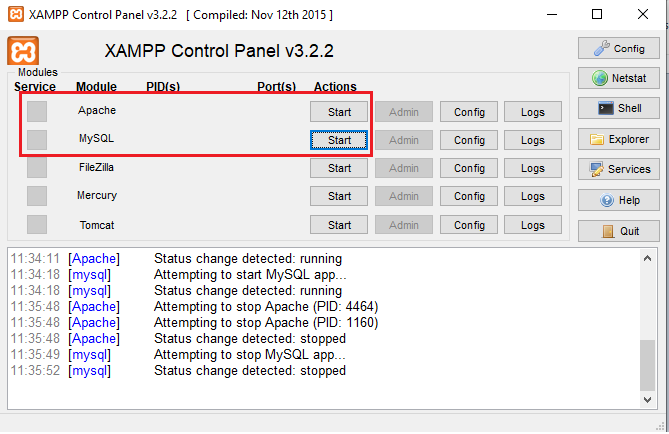
Task: Click the Tomcat Admin button
Action: (404, 225)
